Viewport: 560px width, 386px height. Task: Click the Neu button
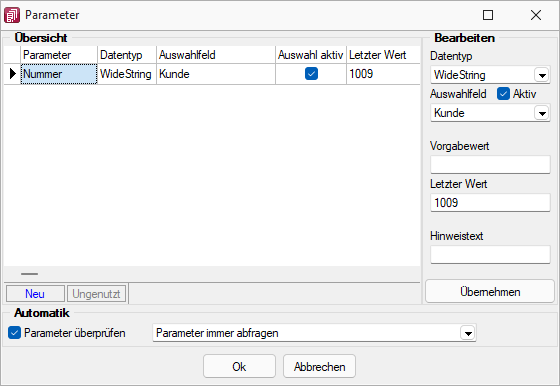pos(35,294)
